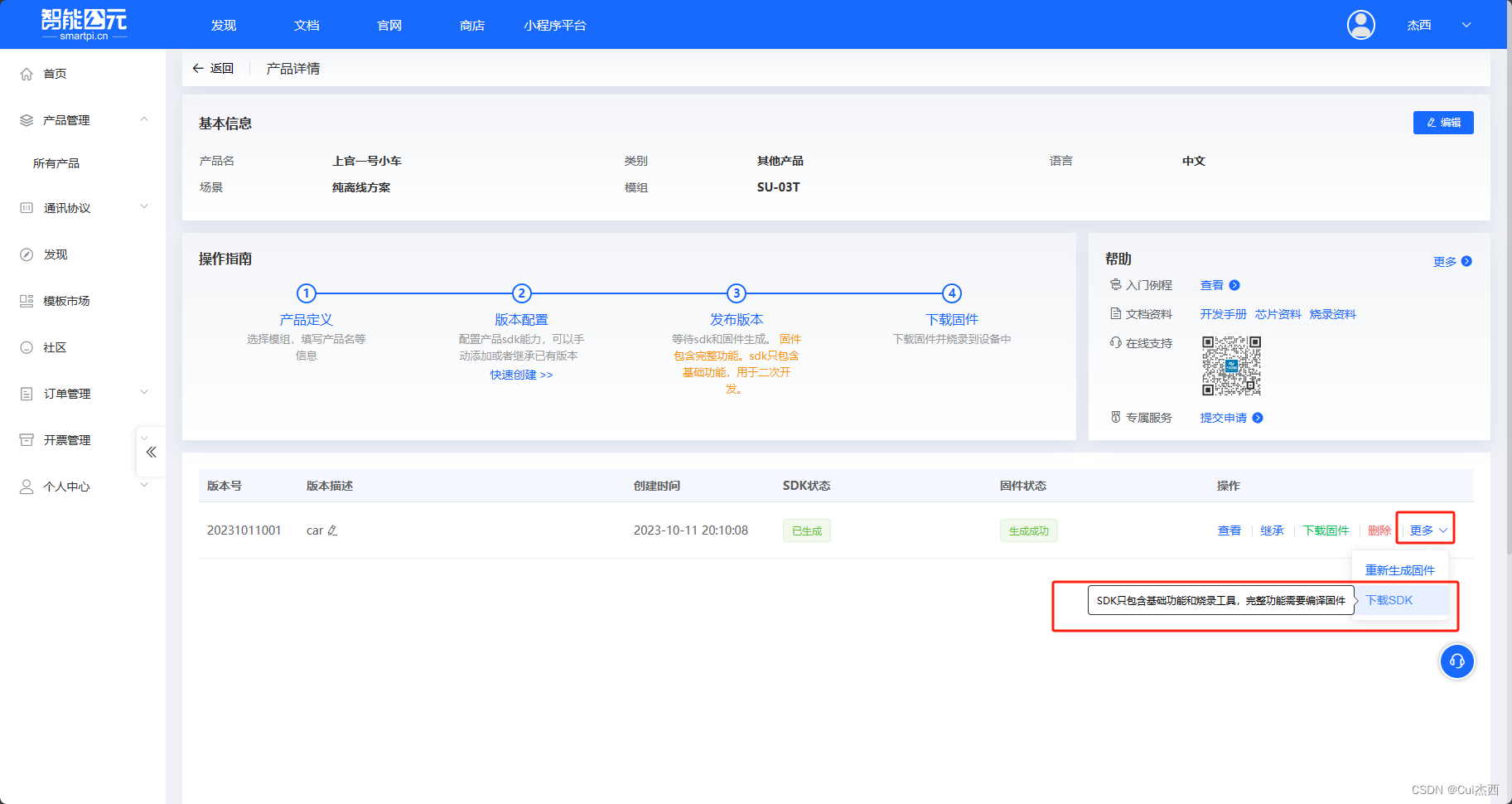The image size is (1512, 804).
Task: Click the 订单管理 sidebar icon
Action: coord(27,394)
